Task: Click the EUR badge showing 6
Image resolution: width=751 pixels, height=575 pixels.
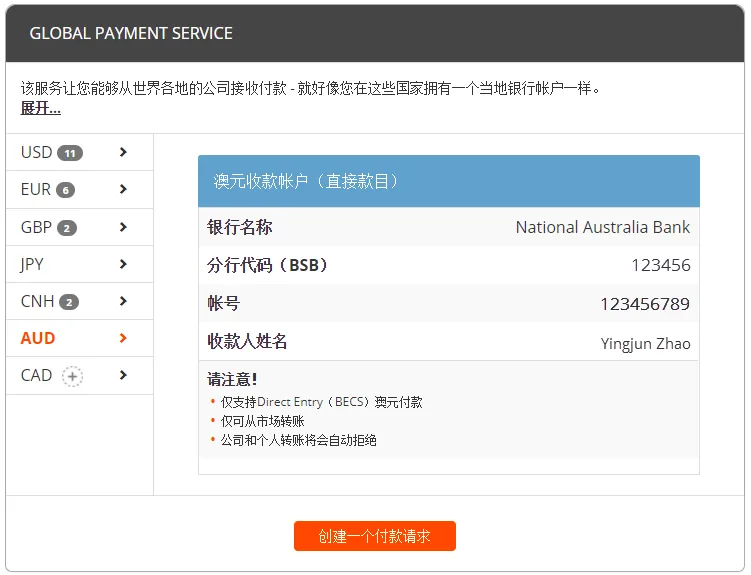Action: 66,190
